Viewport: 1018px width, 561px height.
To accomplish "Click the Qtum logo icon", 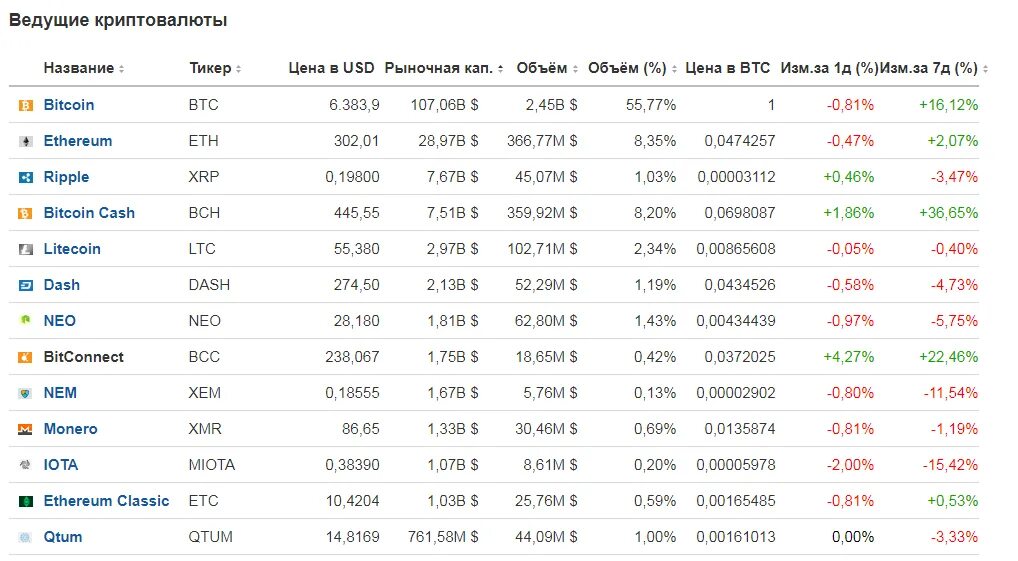I will coord(25,537).
